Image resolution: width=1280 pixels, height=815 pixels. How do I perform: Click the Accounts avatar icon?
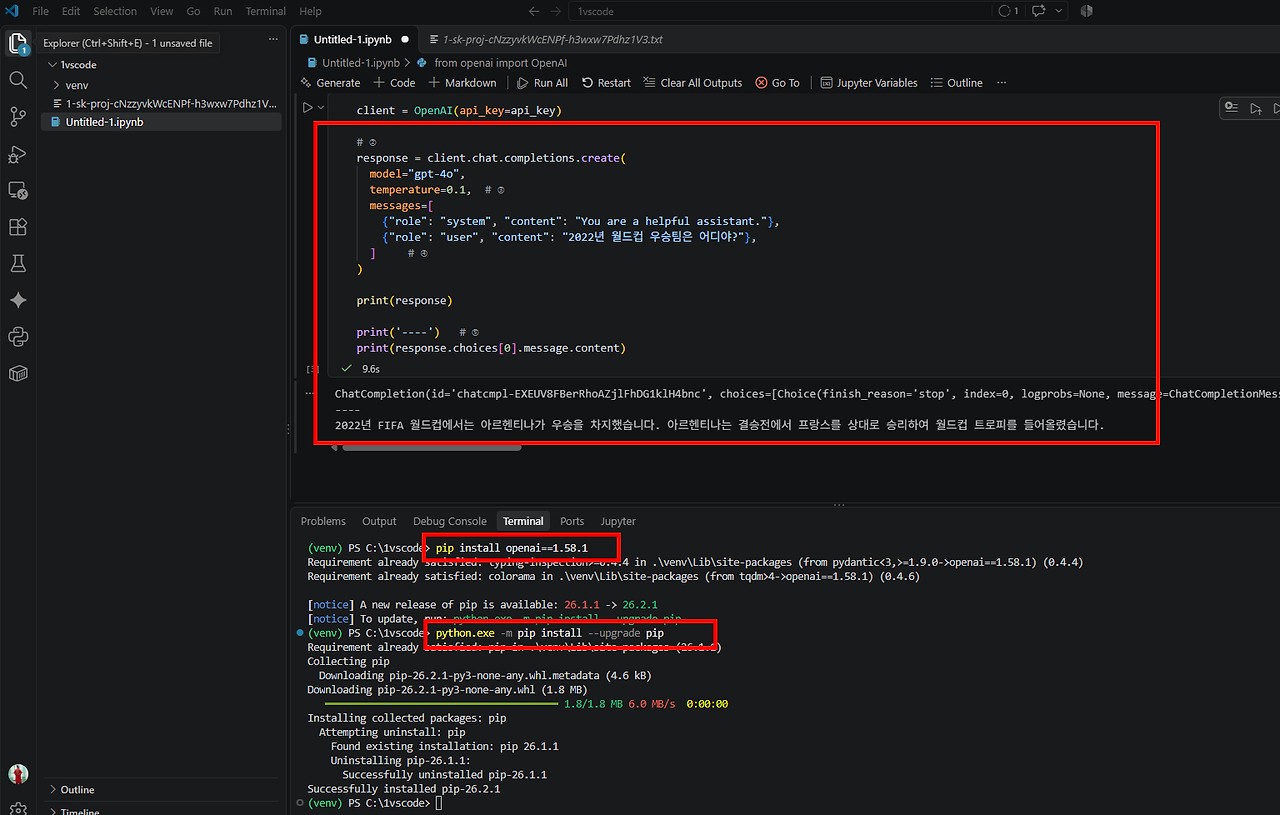pos(18,774)
